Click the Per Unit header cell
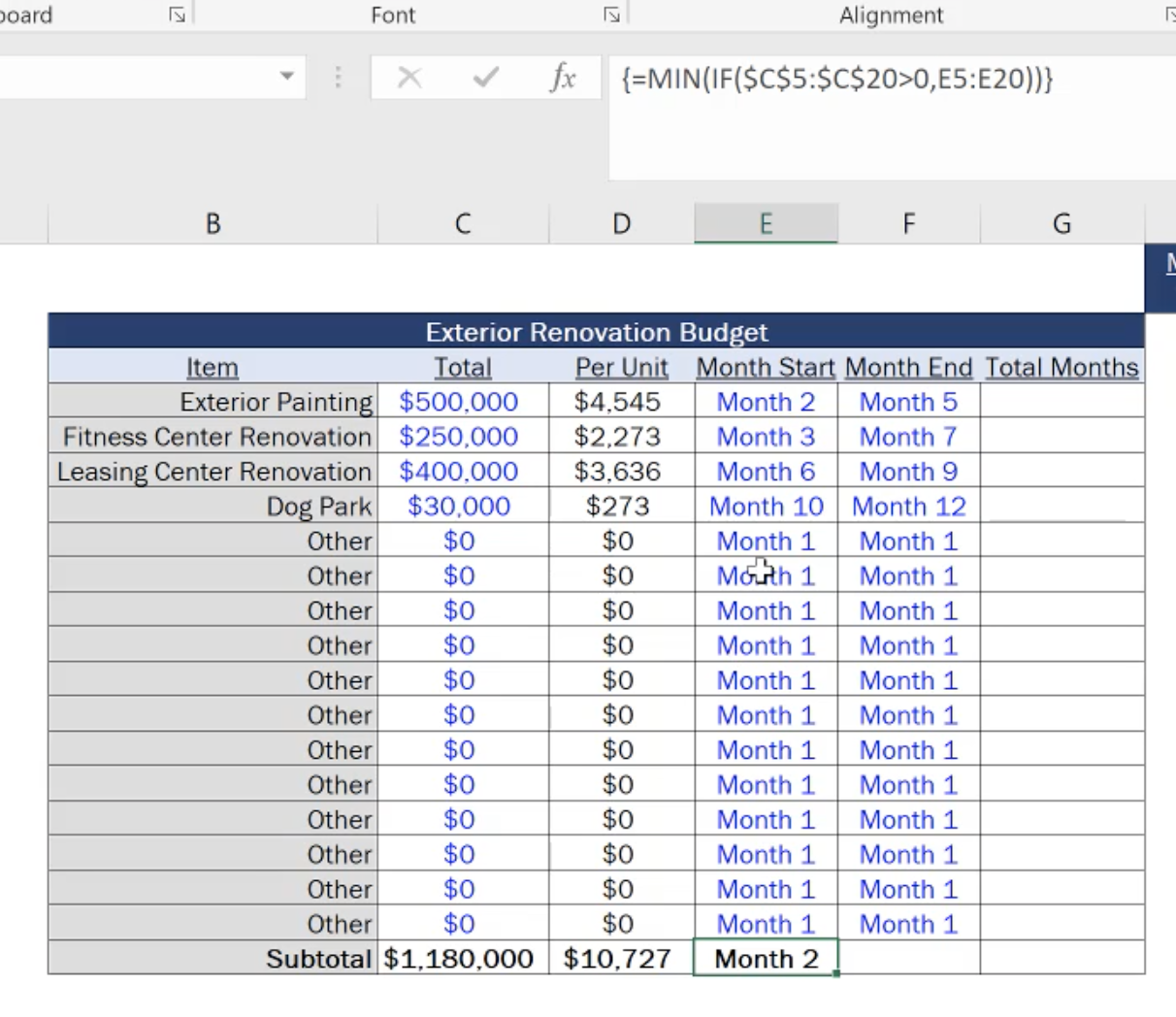 coord(621,367)
